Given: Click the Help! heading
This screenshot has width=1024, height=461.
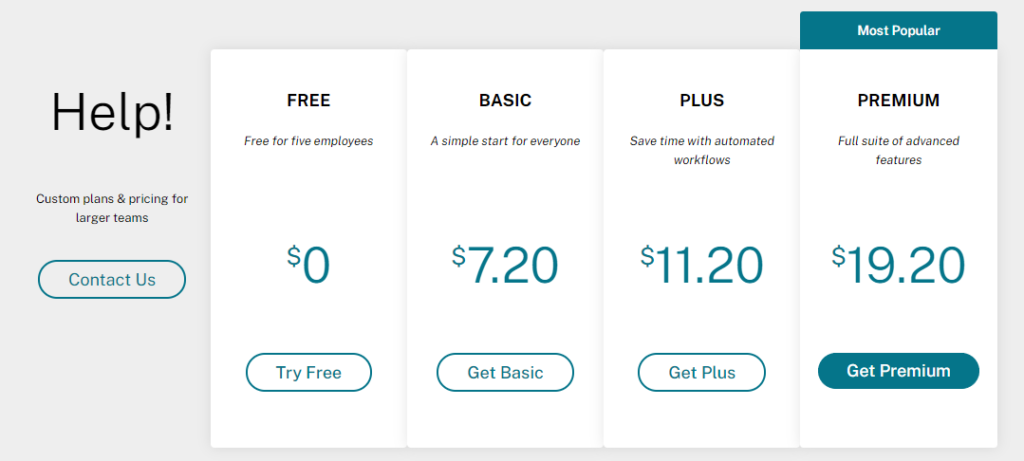Looking at the screenshot, I should pyautogui.click(x=112, y=112).
